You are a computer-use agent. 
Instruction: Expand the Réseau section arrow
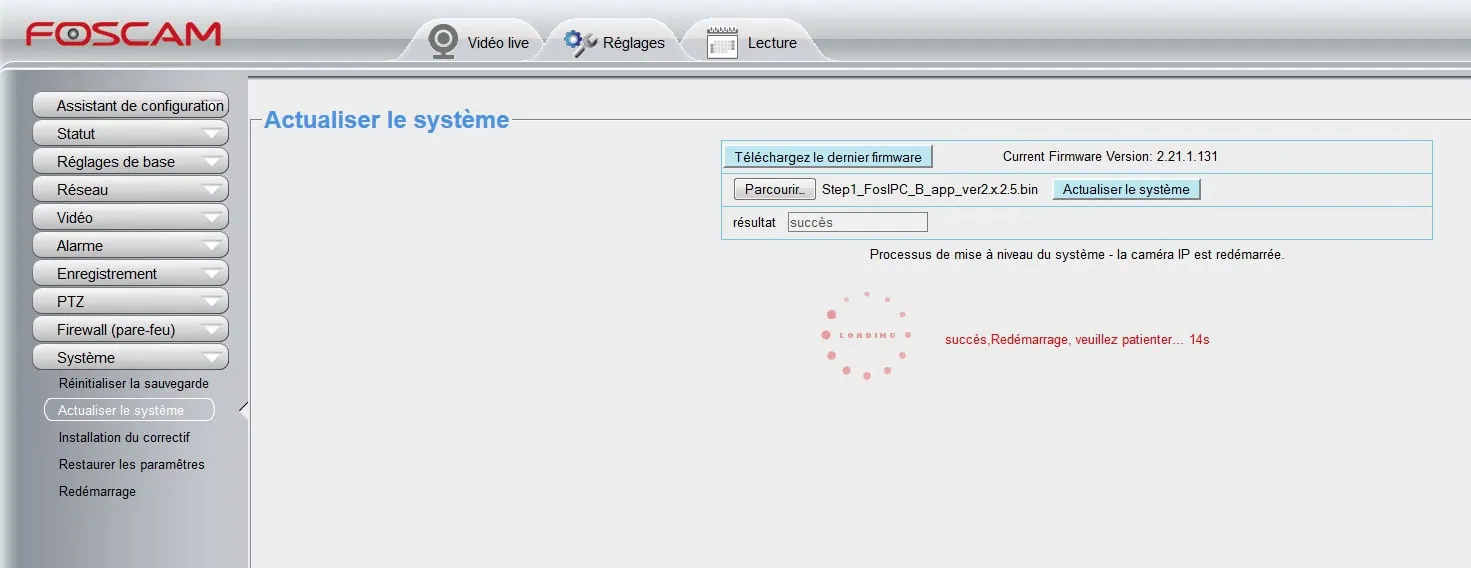[212, 190]
